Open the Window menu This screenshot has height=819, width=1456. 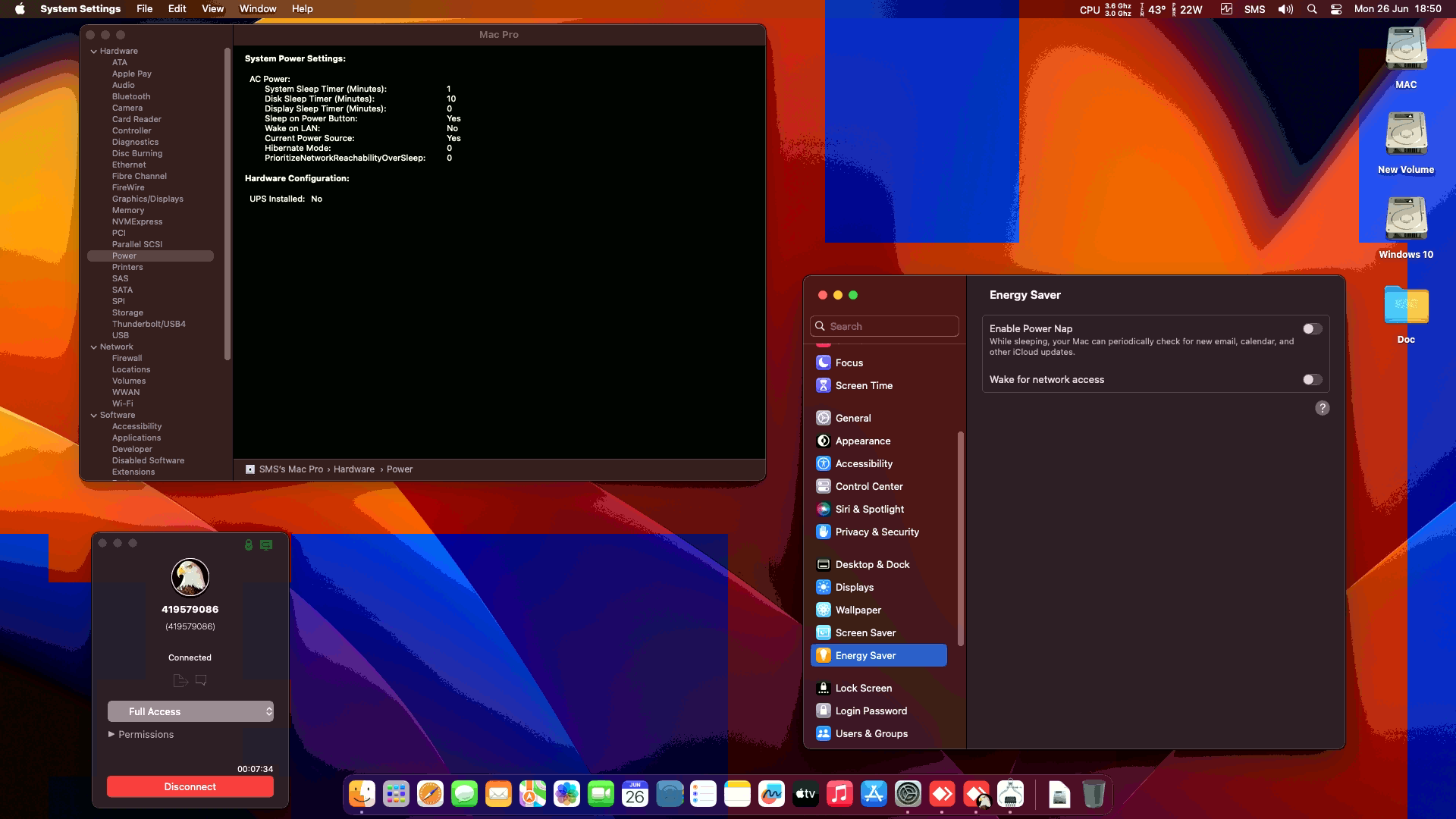pos(258,9)
